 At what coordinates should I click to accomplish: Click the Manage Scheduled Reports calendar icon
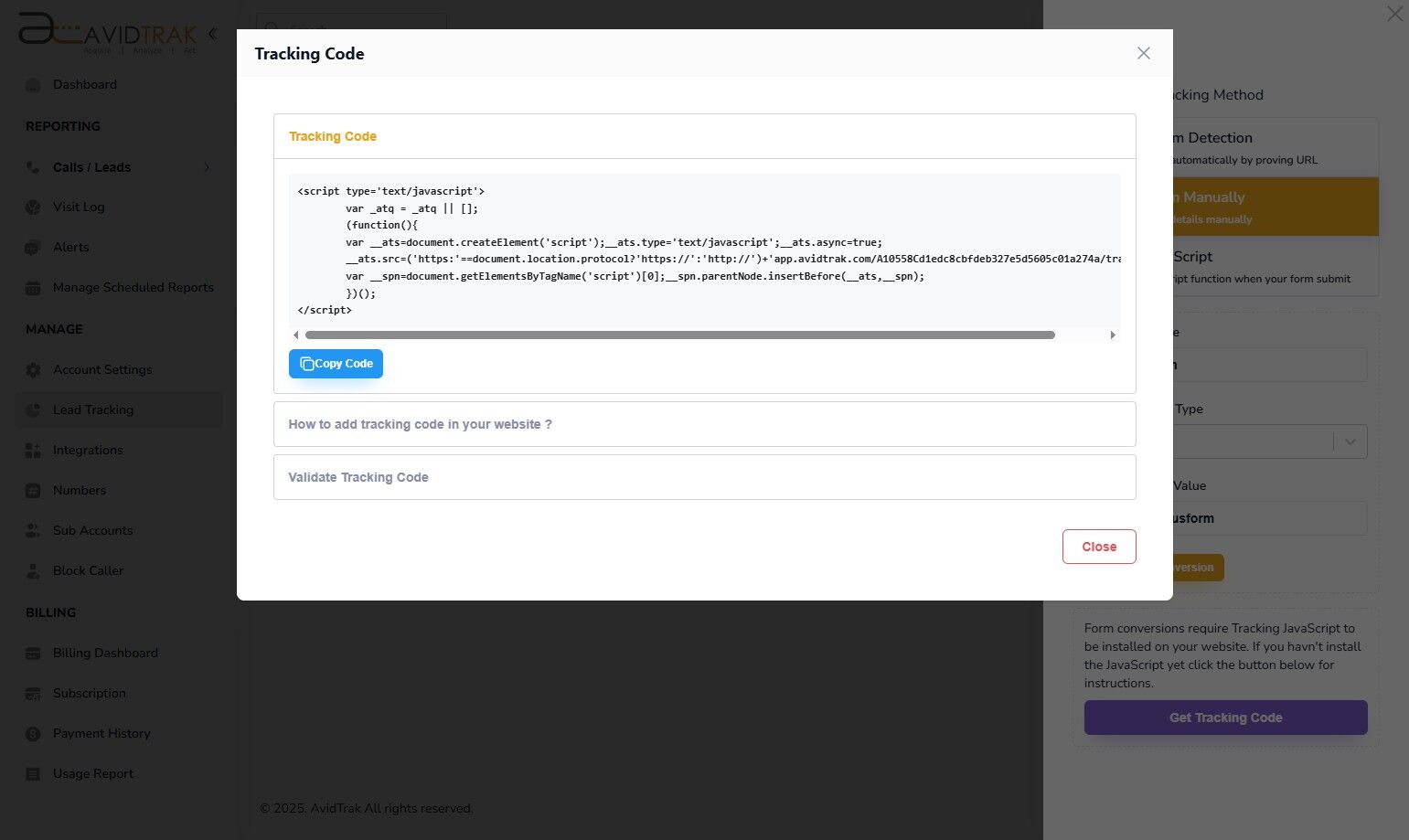(33, 288)
